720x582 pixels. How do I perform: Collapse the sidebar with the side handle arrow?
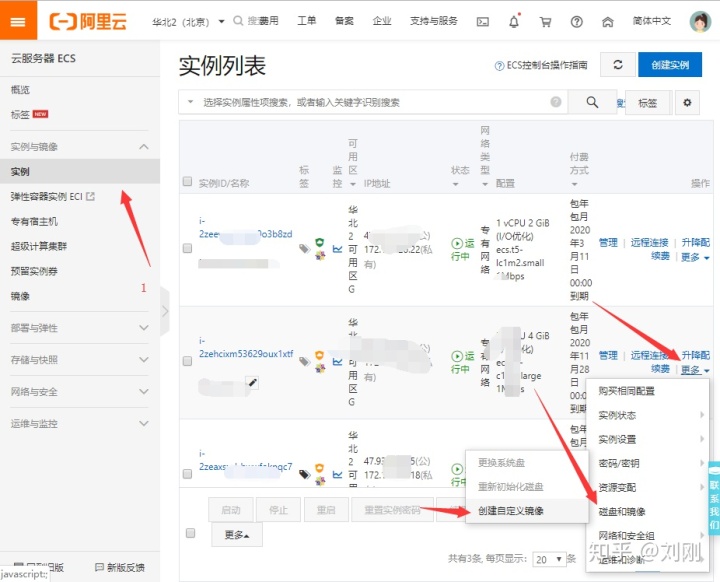[x=165, y=311]
